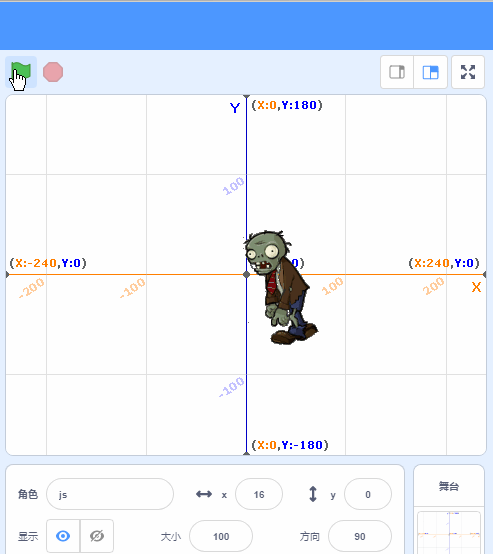Show the sprite using the eye button
This screenshot has height=554, width=493.
point(63,536)
